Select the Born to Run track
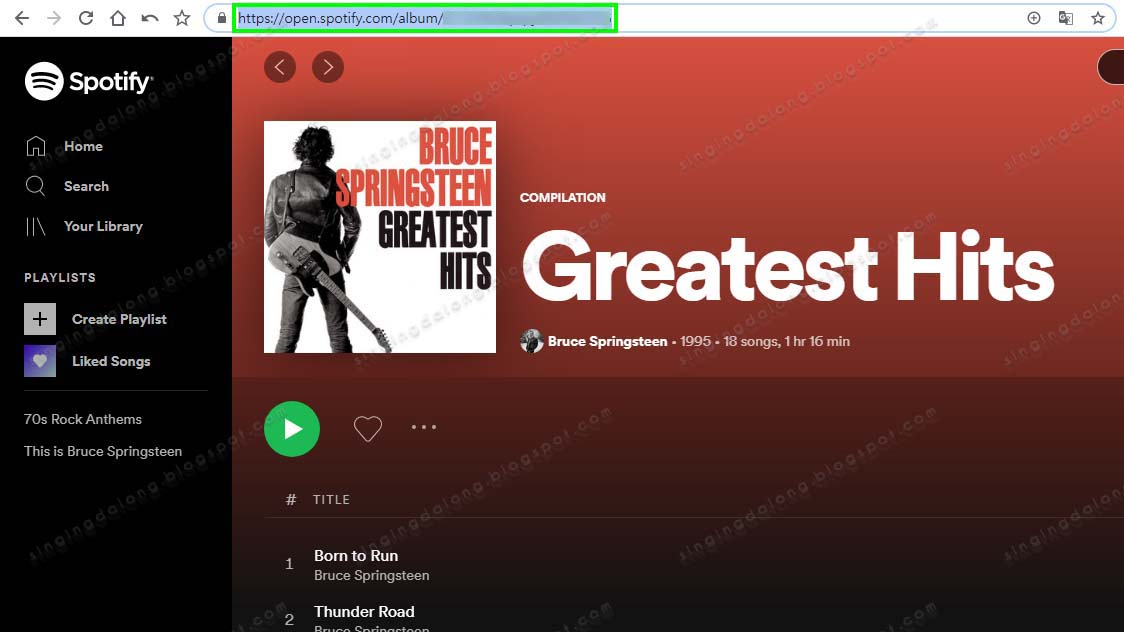Screen dimensions: 1124x632 point(356,555)
